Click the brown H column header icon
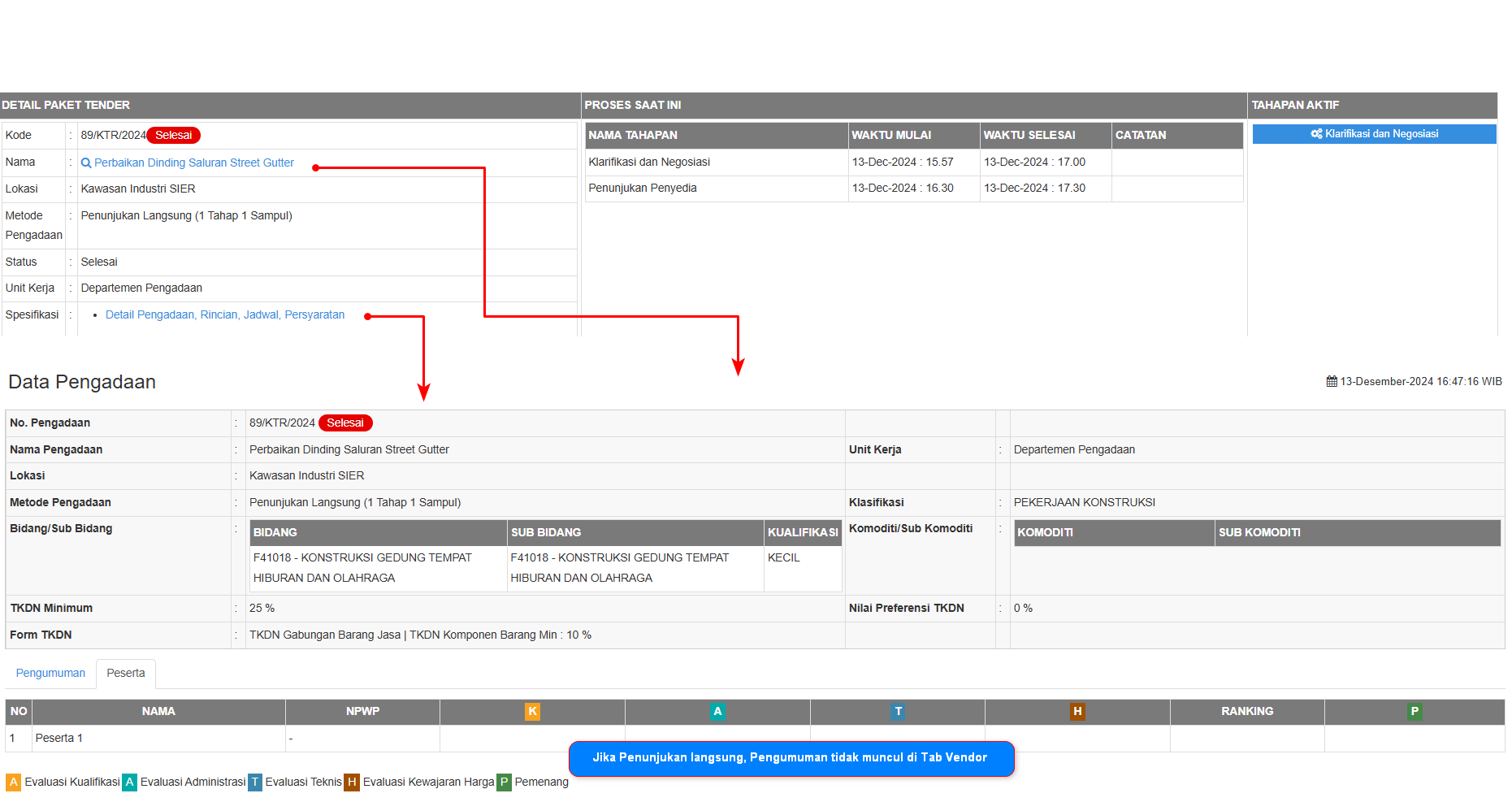This screenshot has height=802, width=1512. click(x=1077, y=712)
